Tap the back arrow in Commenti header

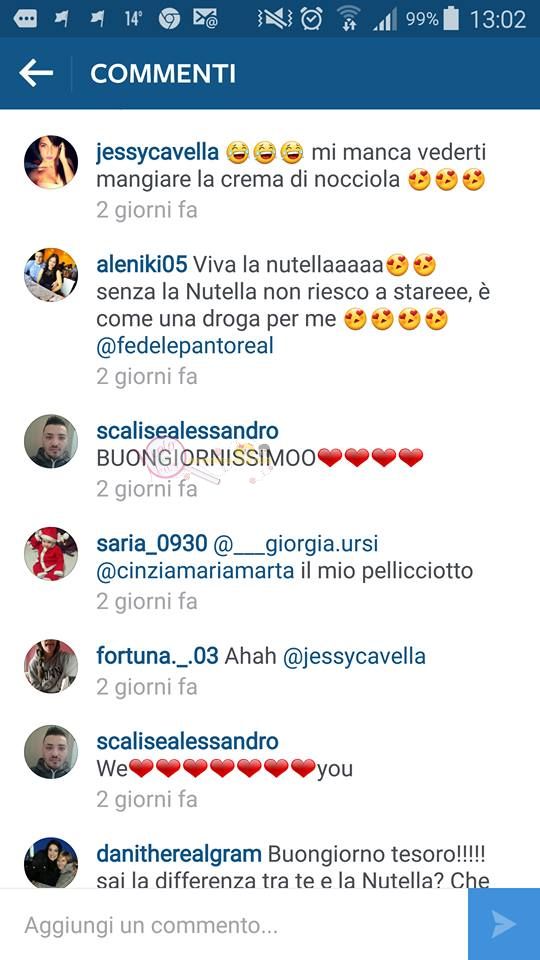(36, 74)
